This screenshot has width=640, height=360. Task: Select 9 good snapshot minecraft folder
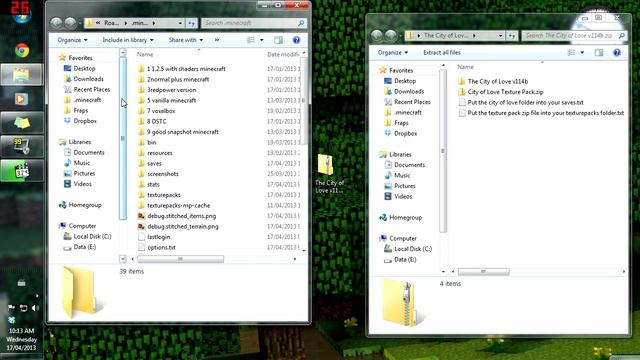point(182,132)
